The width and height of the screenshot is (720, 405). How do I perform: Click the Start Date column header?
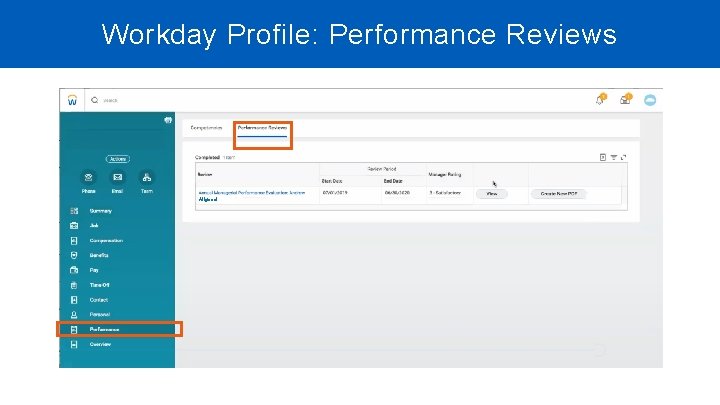[332, 181]
